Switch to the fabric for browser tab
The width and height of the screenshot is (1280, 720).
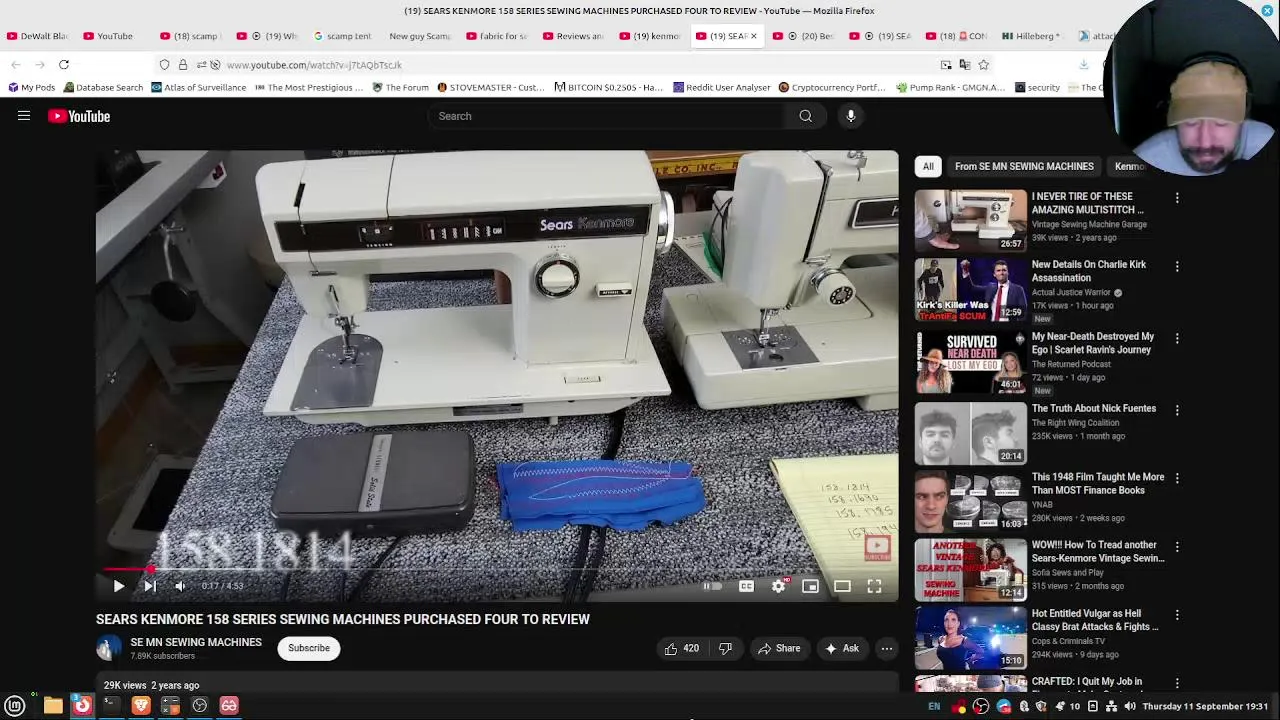pyautogui.click(x=496, y=36)
